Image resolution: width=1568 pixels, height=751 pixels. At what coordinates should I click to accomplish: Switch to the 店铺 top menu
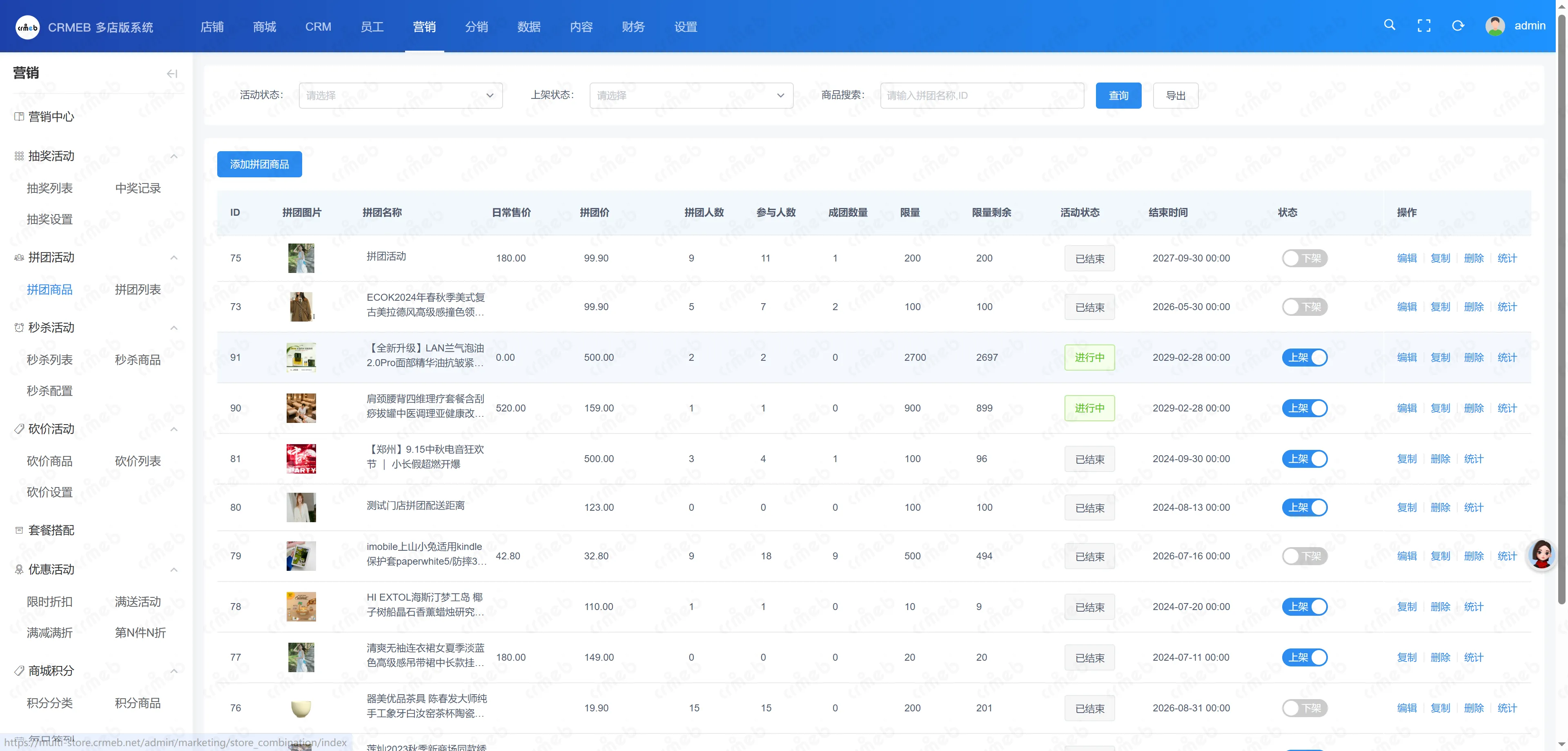(x=212, y=27)
